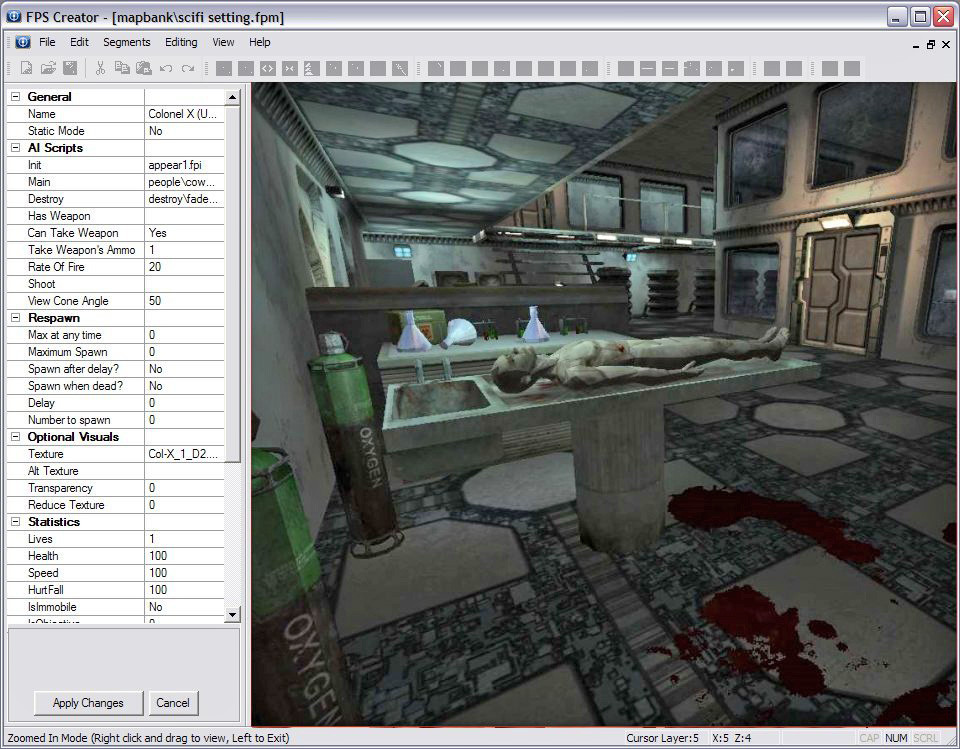Viewport: 960px width, 749px height.
Task: Click the Cancel button
Action: click(x=173, y=703)
